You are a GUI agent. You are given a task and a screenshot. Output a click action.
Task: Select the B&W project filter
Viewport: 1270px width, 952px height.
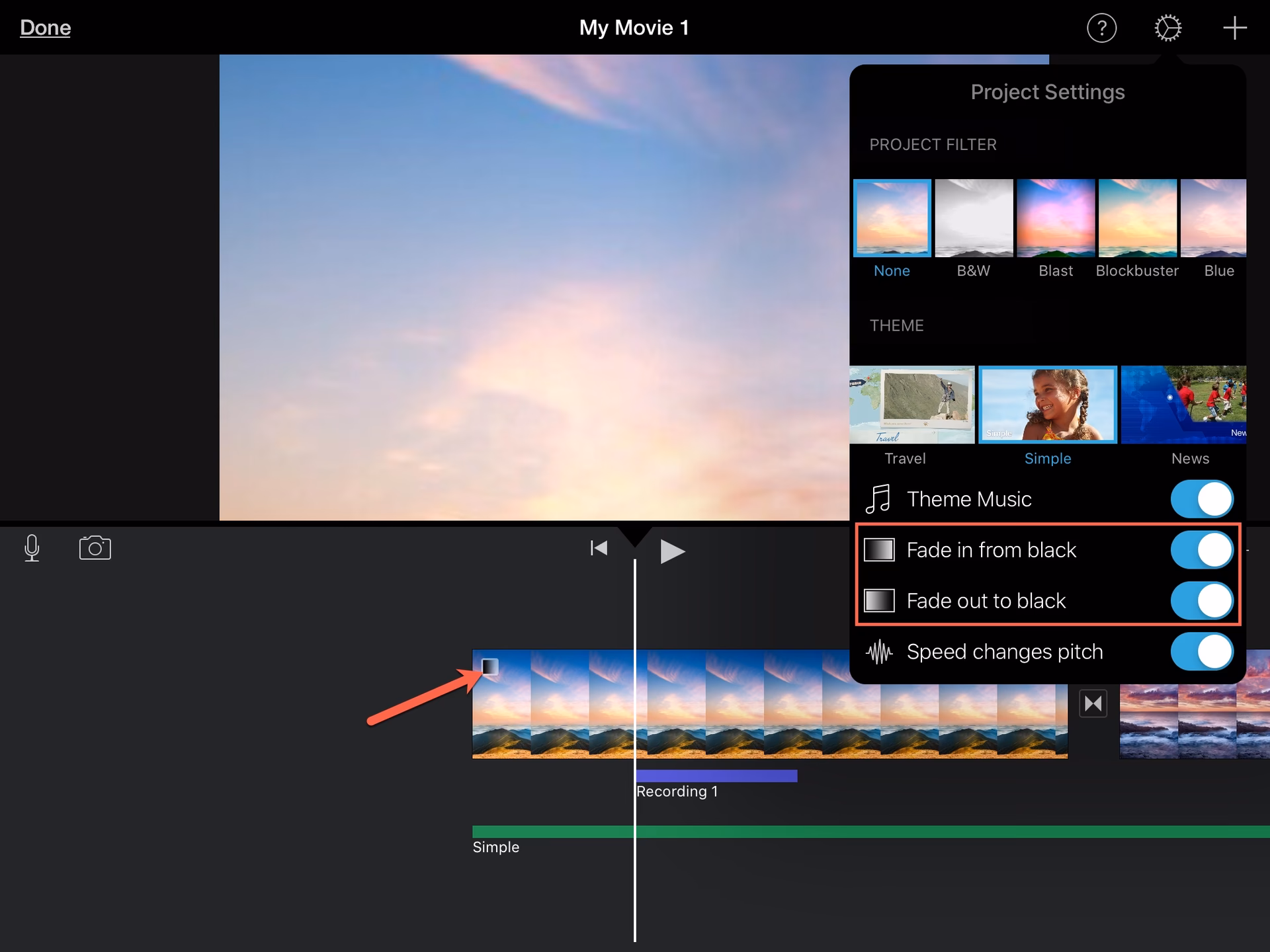tap(973, 218)
